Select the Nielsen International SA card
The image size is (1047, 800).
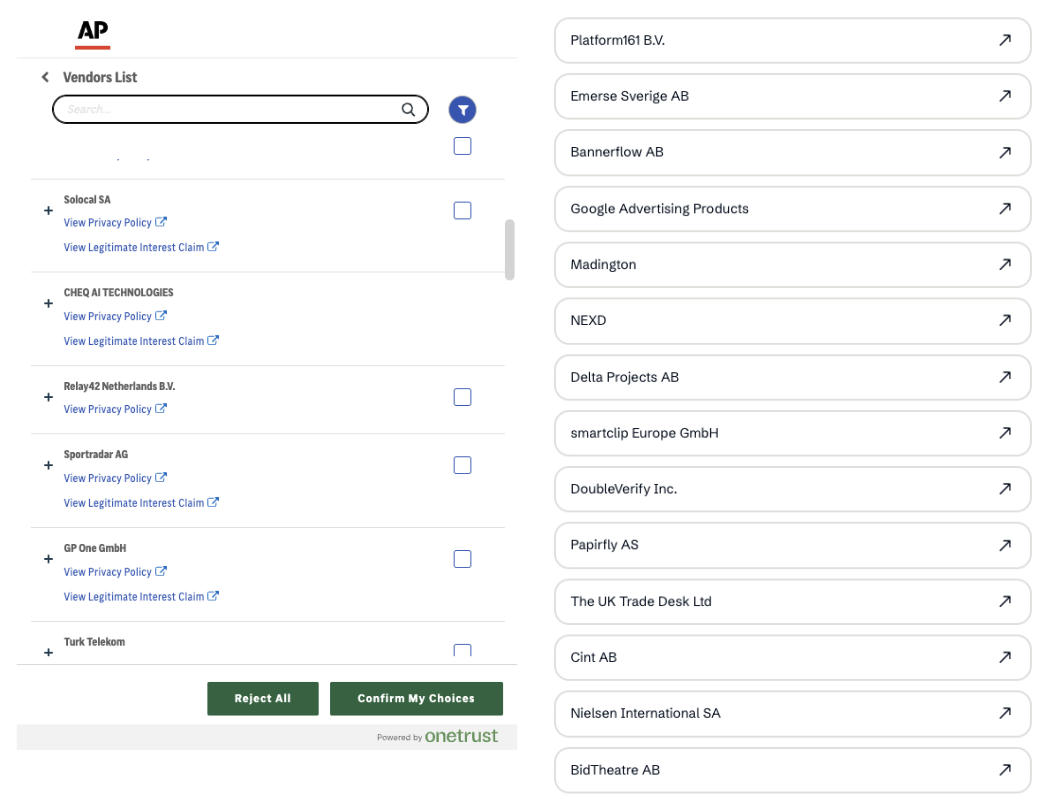(793, 713)
